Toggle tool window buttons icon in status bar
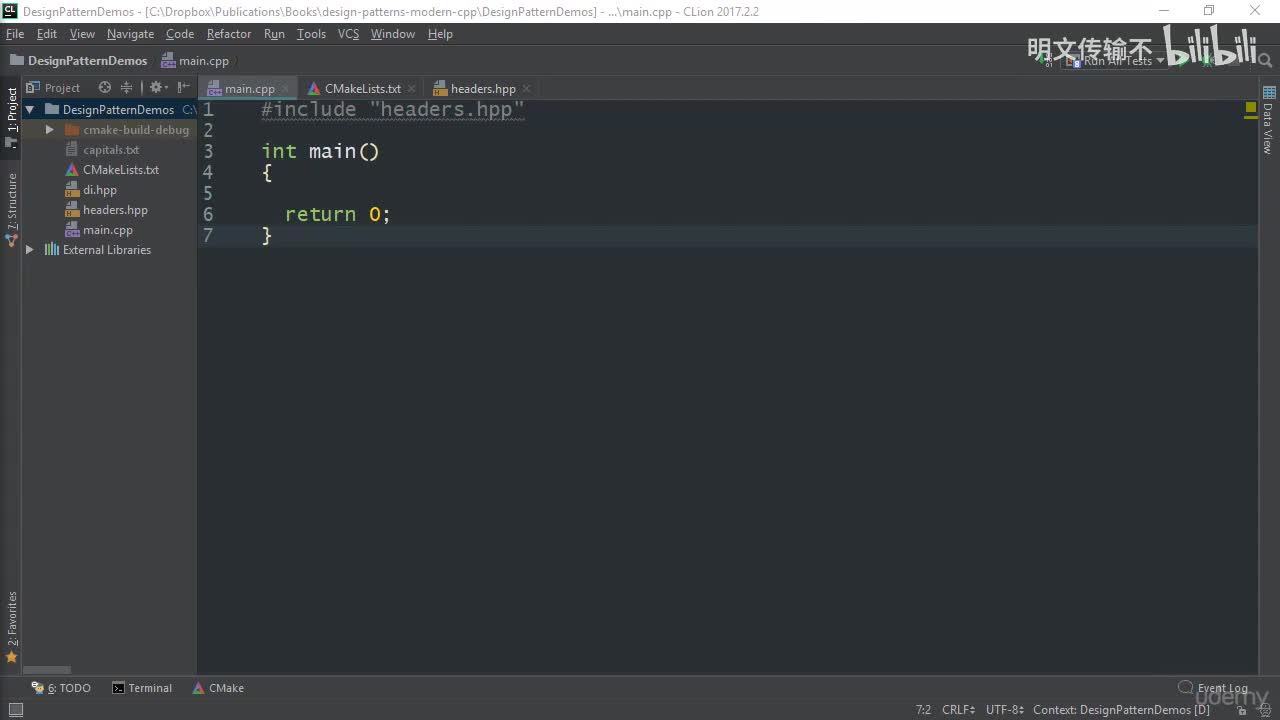The height and width of the screenshot is (720, 1280). tap(15, 710)
